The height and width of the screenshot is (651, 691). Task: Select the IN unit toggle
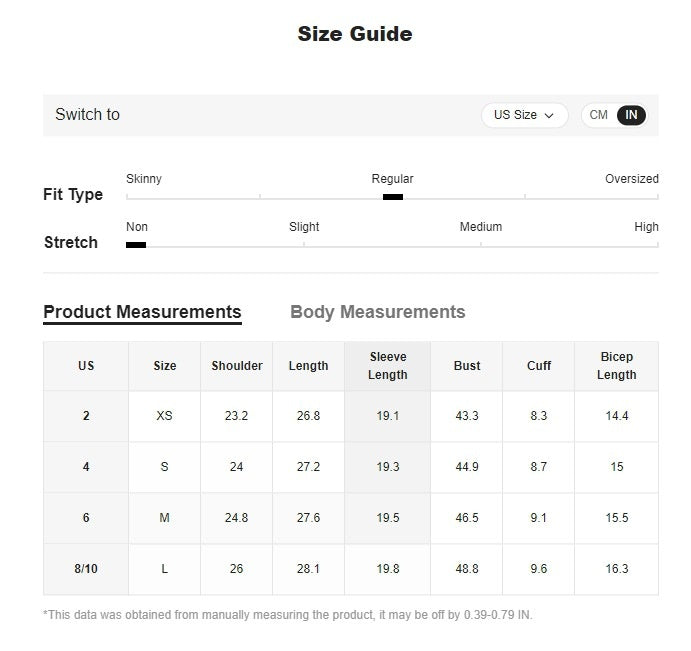tap(631, 115)
